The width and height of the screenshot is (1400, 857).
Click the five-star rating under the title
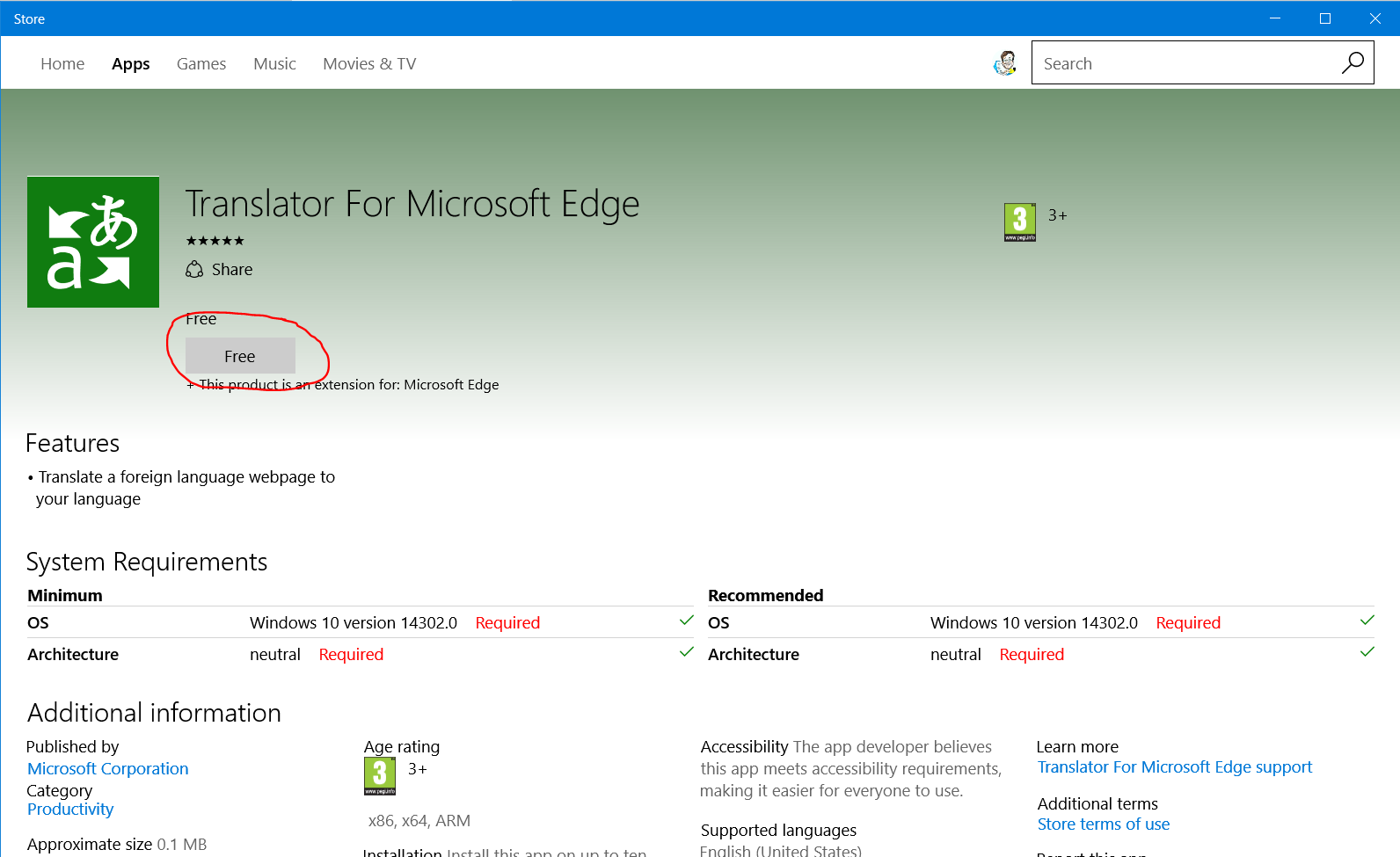pos(215,241)
